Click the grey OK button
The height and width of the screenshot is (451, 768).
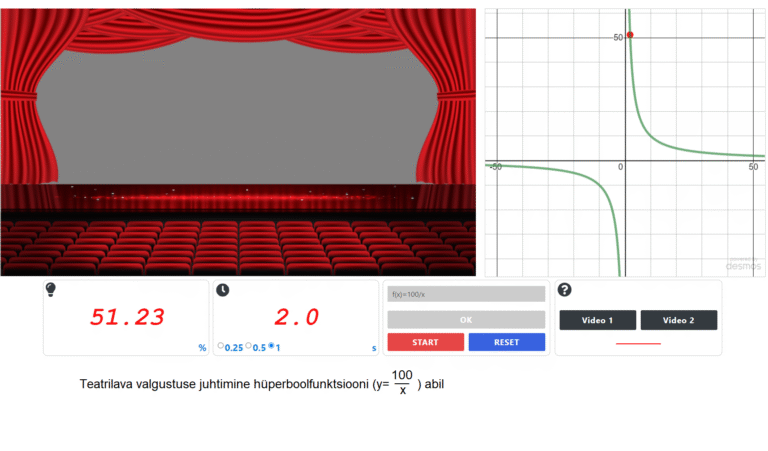tap(466, 319)
